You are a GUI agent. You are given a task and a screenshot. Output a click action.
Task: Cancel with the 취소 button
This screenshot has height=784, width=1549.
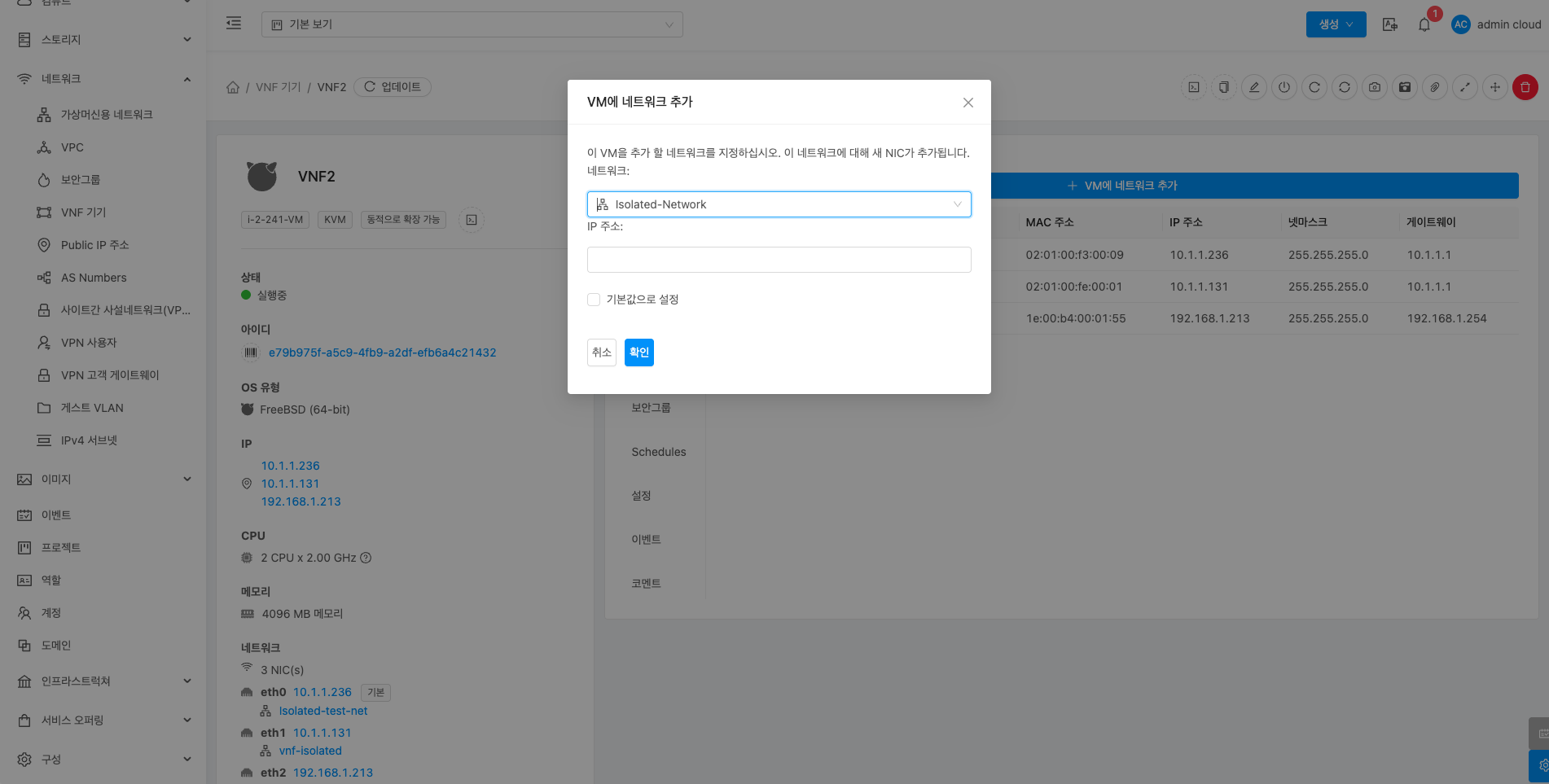(x=601, y=353)
